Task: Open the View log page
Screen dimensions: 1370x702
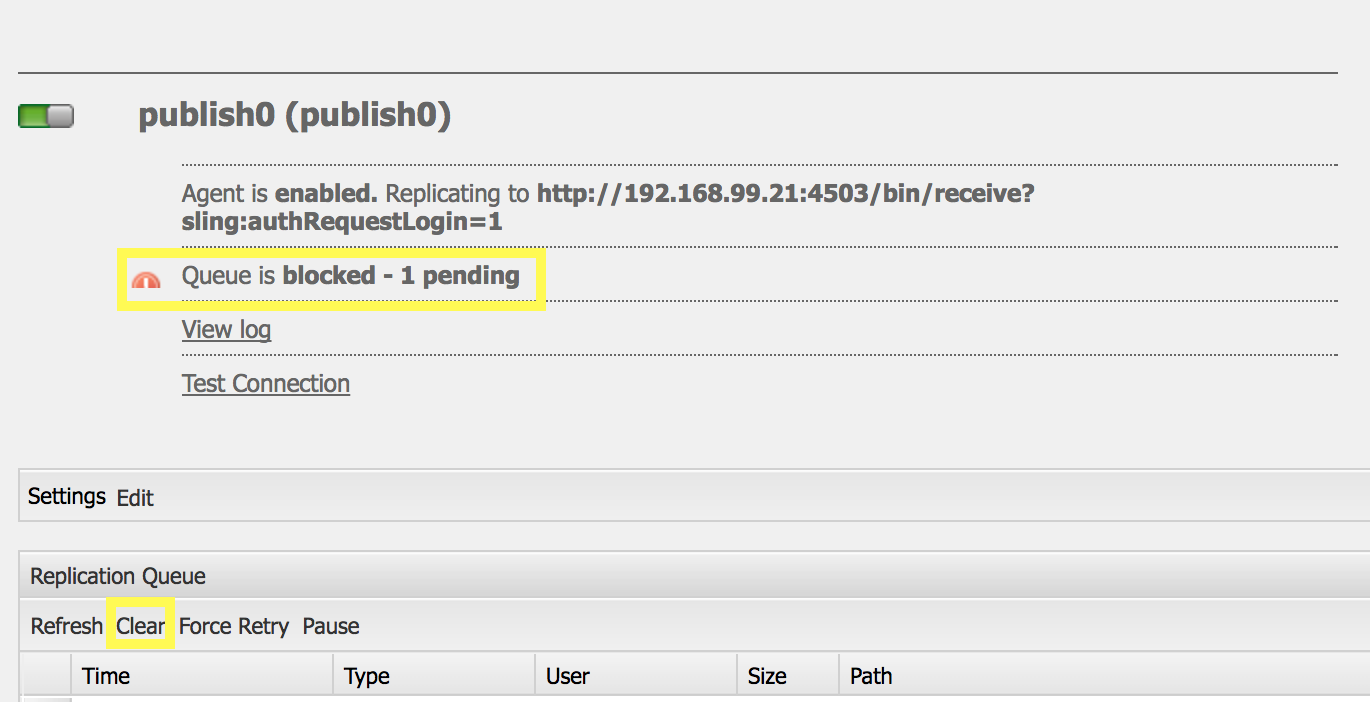Action: pos(226,329)
